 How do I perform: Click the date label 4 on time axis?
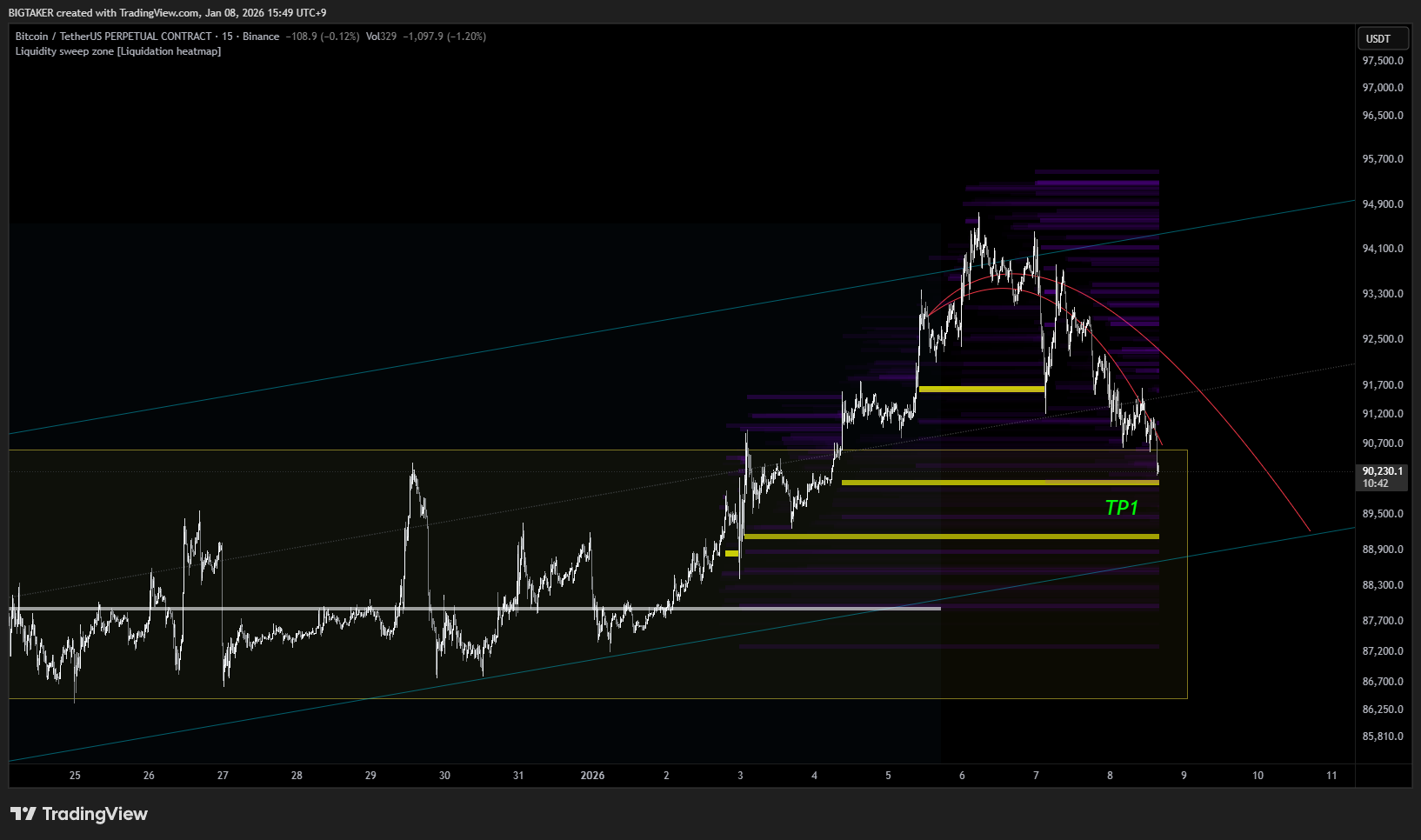814,776
